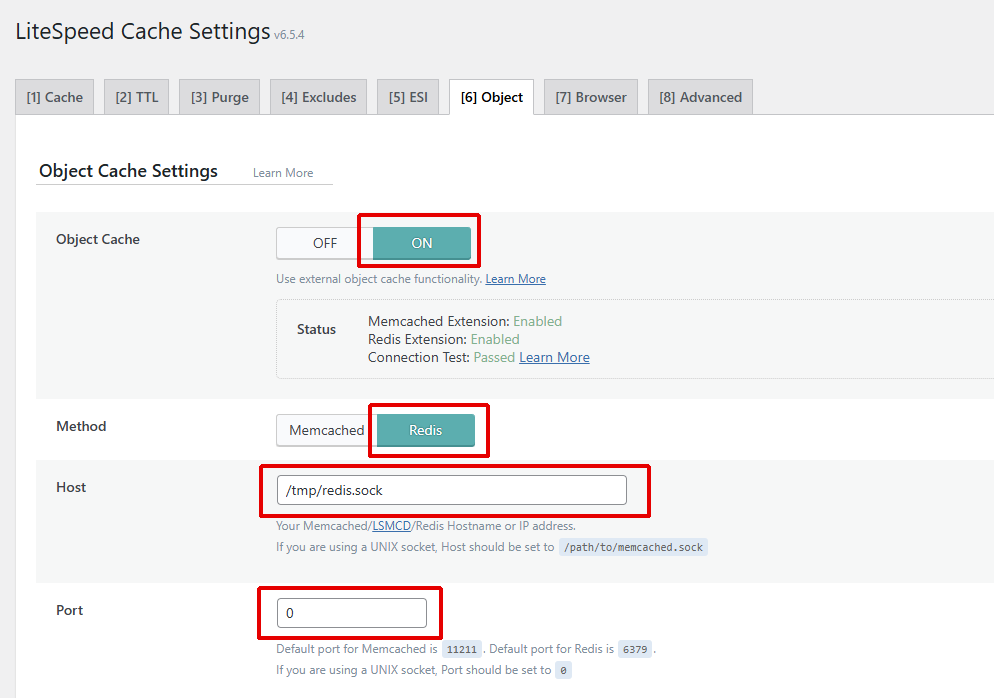Image resolution: width=994 pixels, height=698 pixels.
Task: Click the /path/to/memcached.sock code sample
Action: (632, 548)
